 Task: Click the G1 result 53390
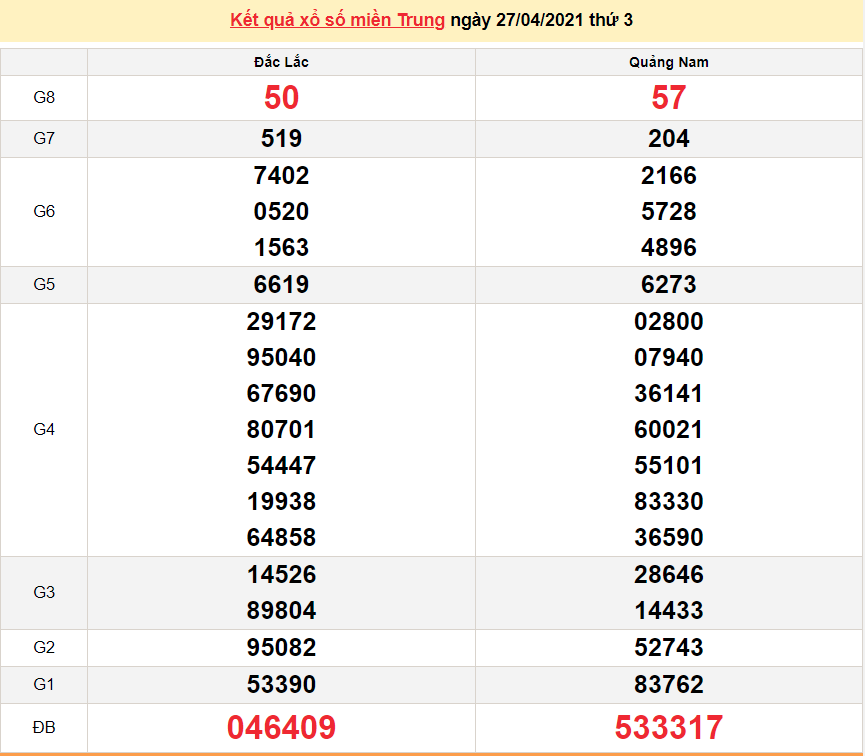coord(281,684)
